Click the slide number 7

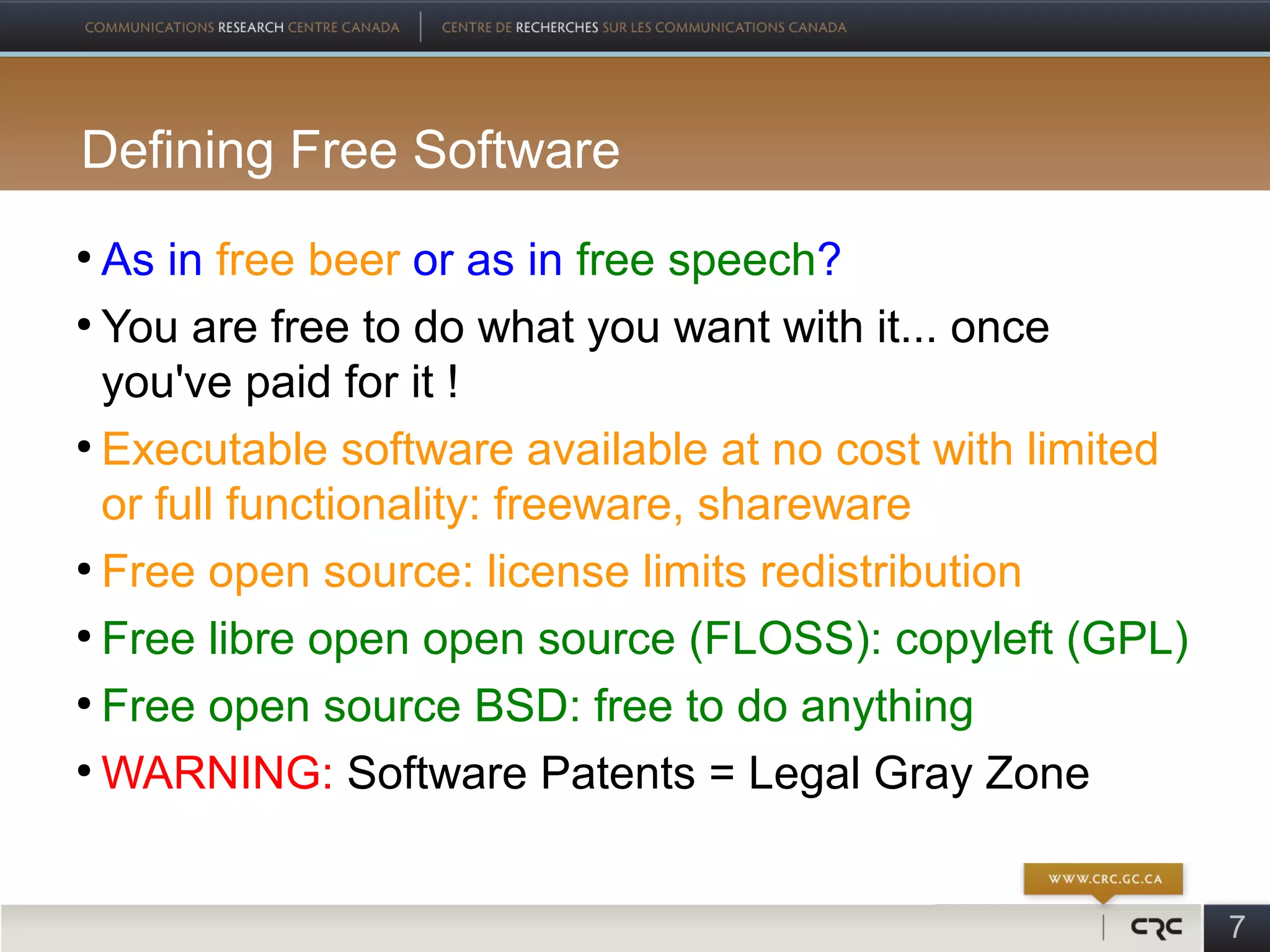[x=1237, y=927]
